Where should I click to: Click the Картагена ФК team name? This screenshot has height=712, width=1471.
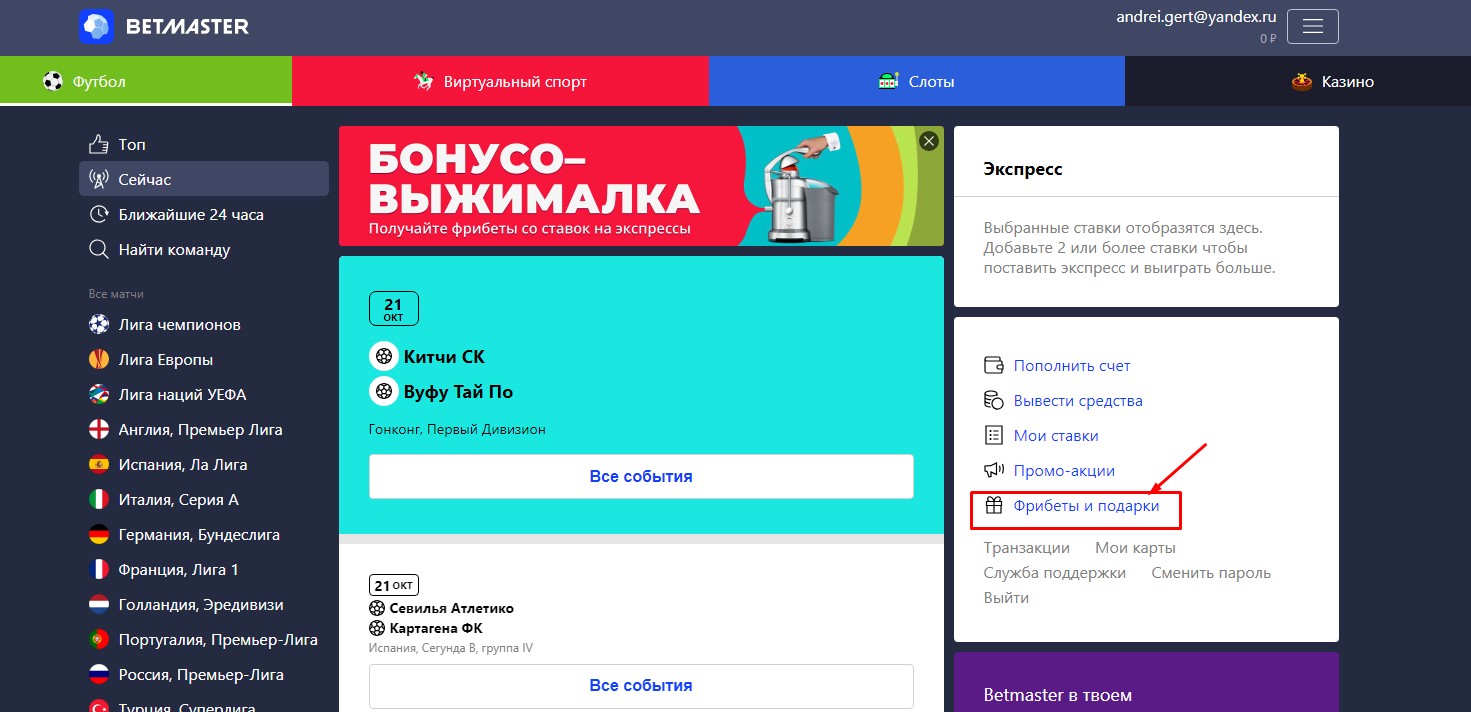pyautogui.click(x=436, y=628)
